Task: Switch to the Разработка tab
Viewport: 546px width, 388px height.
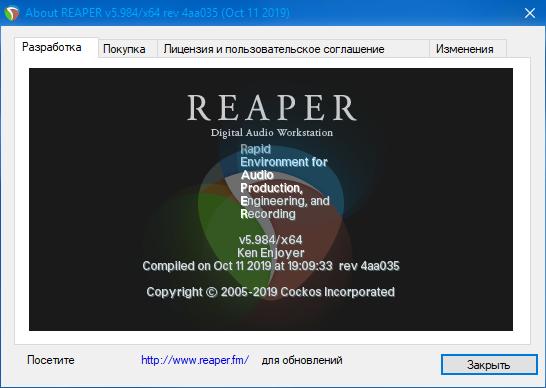Action: [56, 47]
